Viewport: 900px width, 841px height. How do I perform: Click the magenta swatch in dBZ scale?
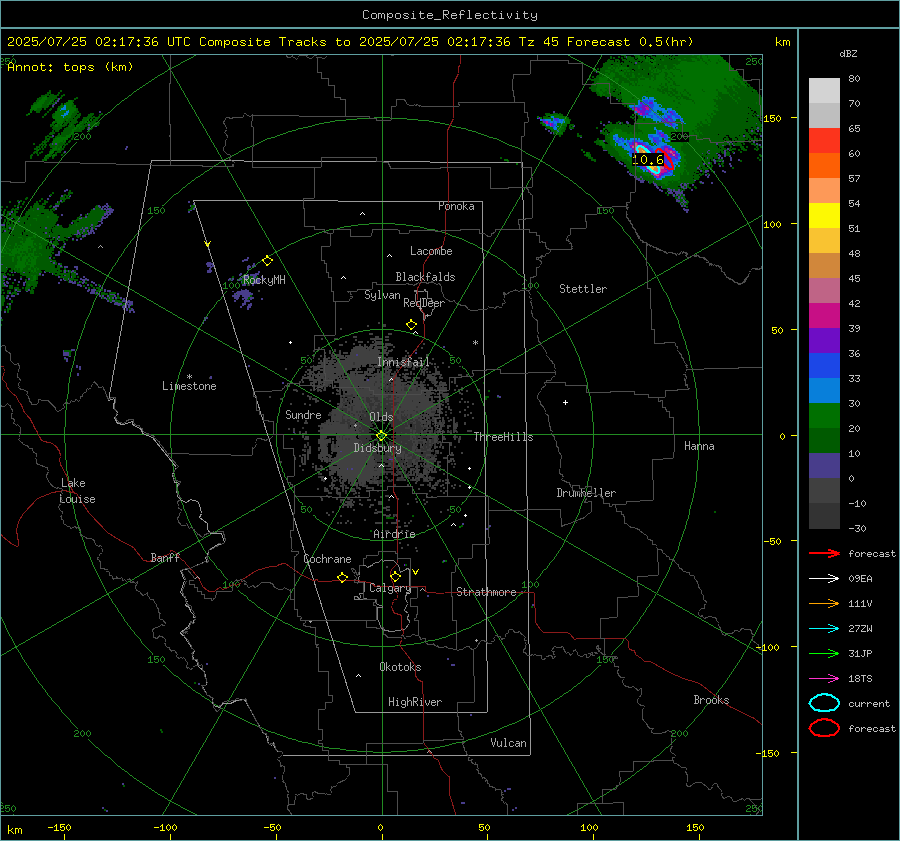click(824, 316)
